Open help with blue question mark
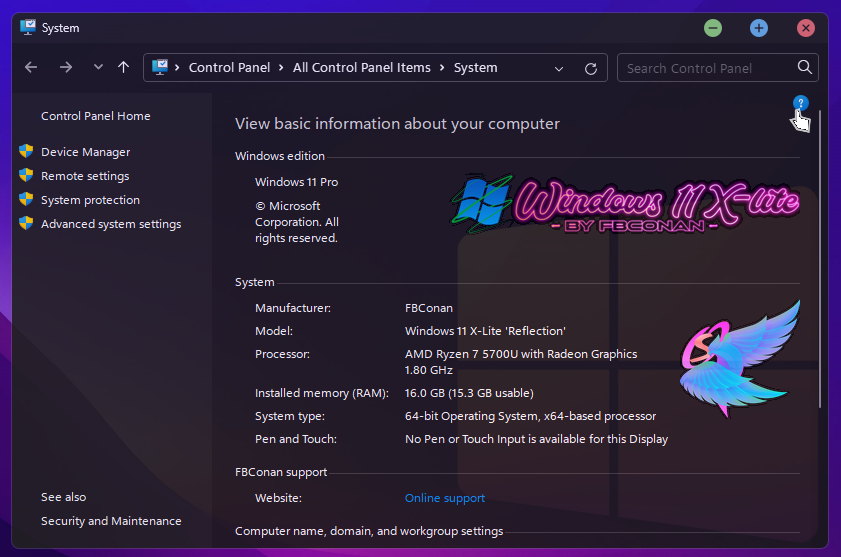841x557 pixels. (800, 103)
